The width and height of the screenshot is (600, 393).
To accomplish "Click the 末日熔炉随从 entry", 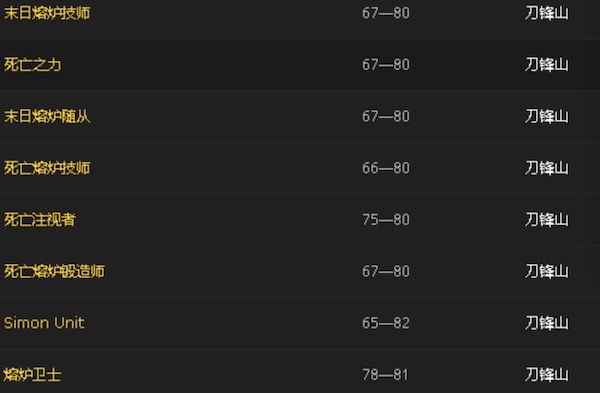I will (x=47, y=116).
